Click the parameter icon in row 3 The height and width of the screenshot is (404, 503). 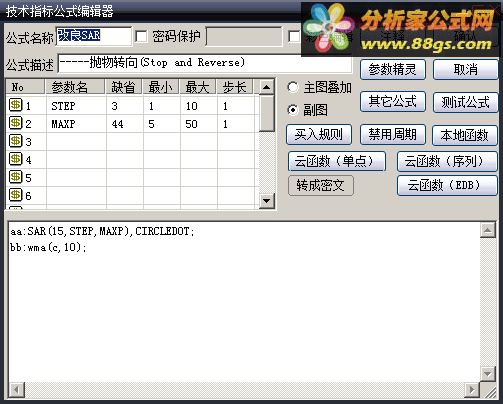[15, 141]
